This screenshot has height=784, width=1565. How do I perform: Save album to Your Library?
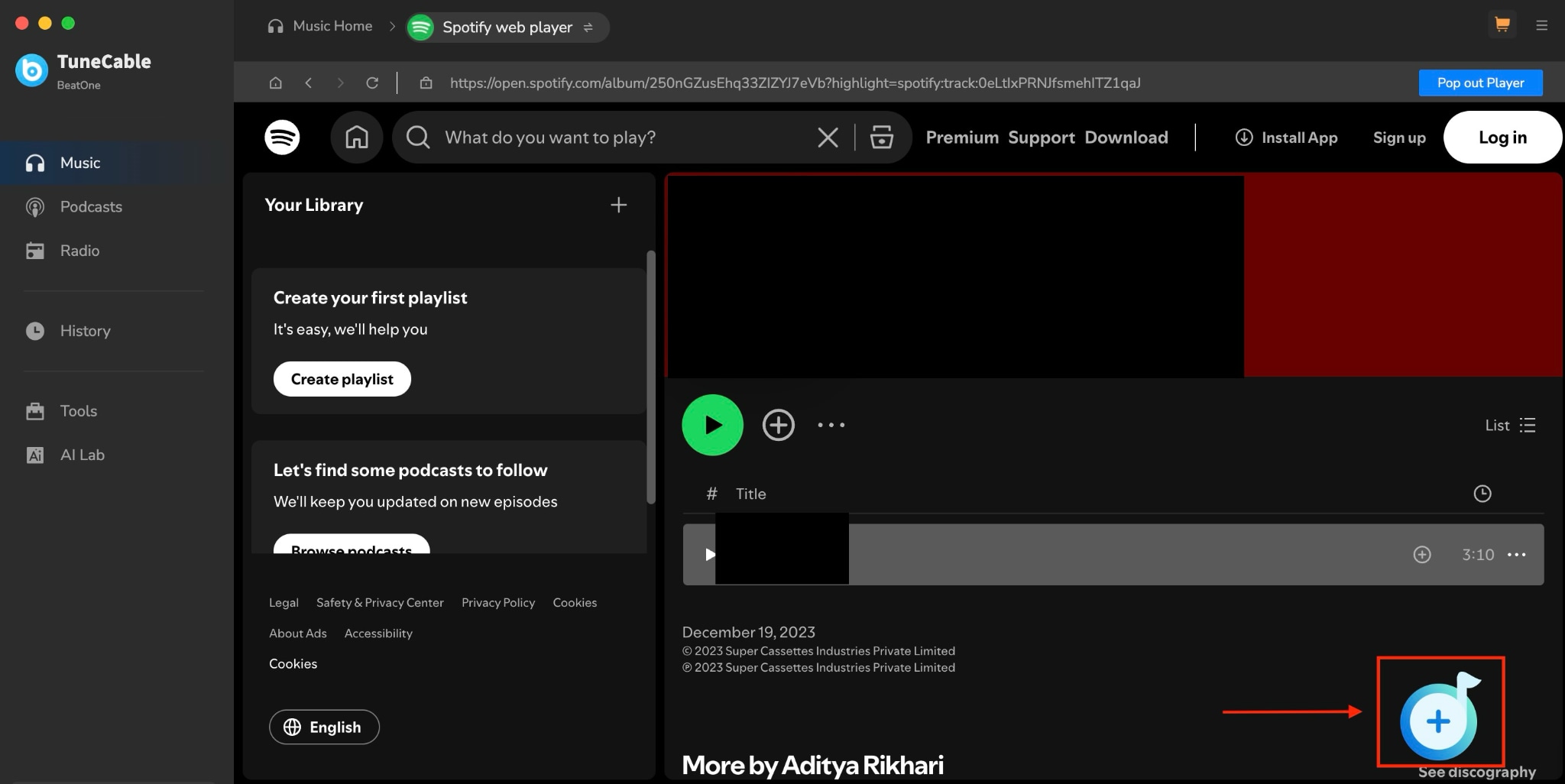[778, 425]
